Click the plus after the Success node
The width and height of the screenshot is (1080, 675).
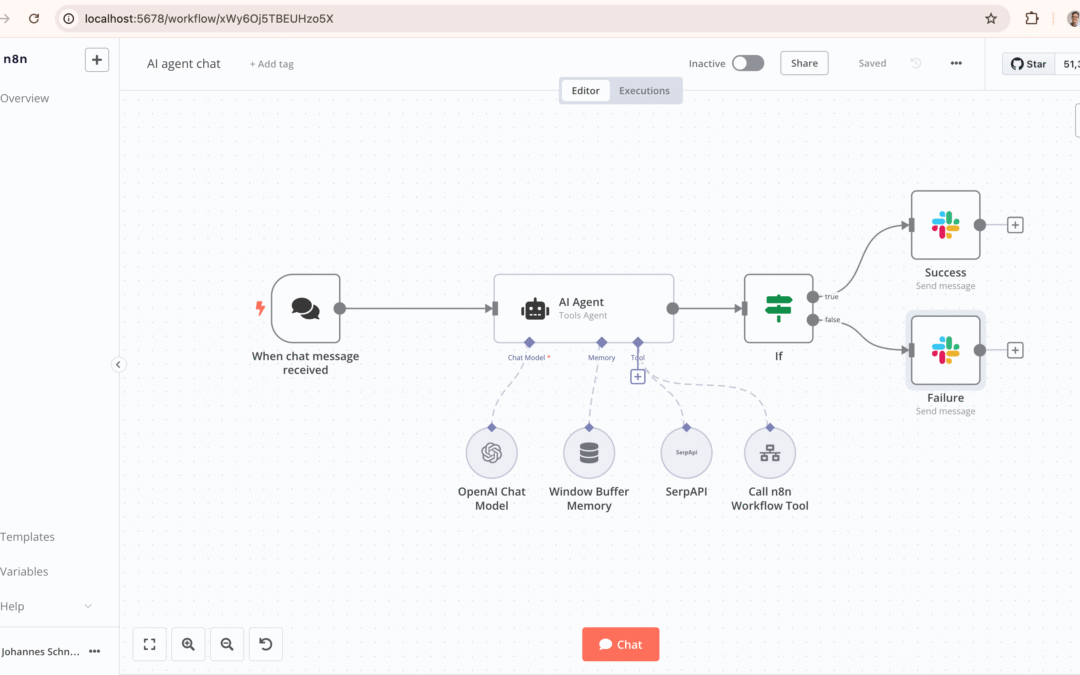[1015, 225]
